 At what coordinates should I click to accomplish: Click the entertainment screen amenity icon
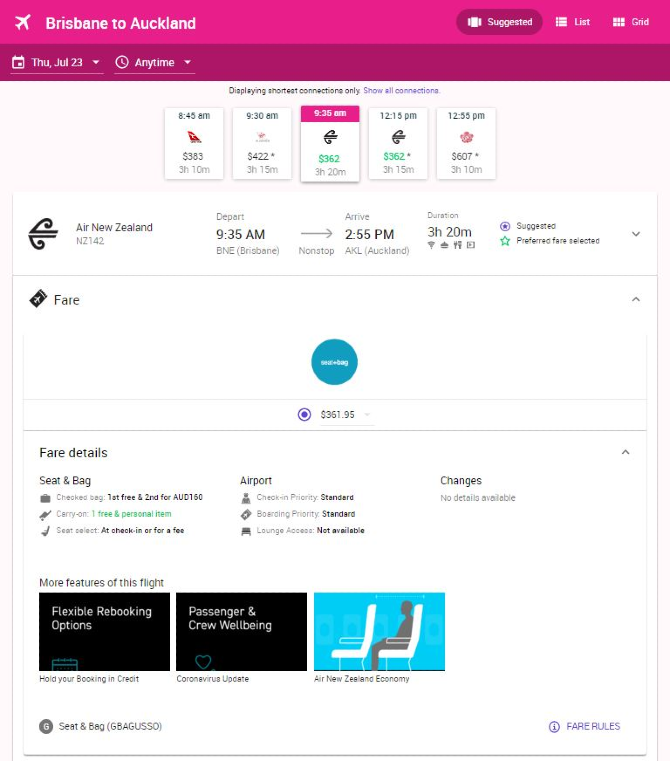[470, 245]
